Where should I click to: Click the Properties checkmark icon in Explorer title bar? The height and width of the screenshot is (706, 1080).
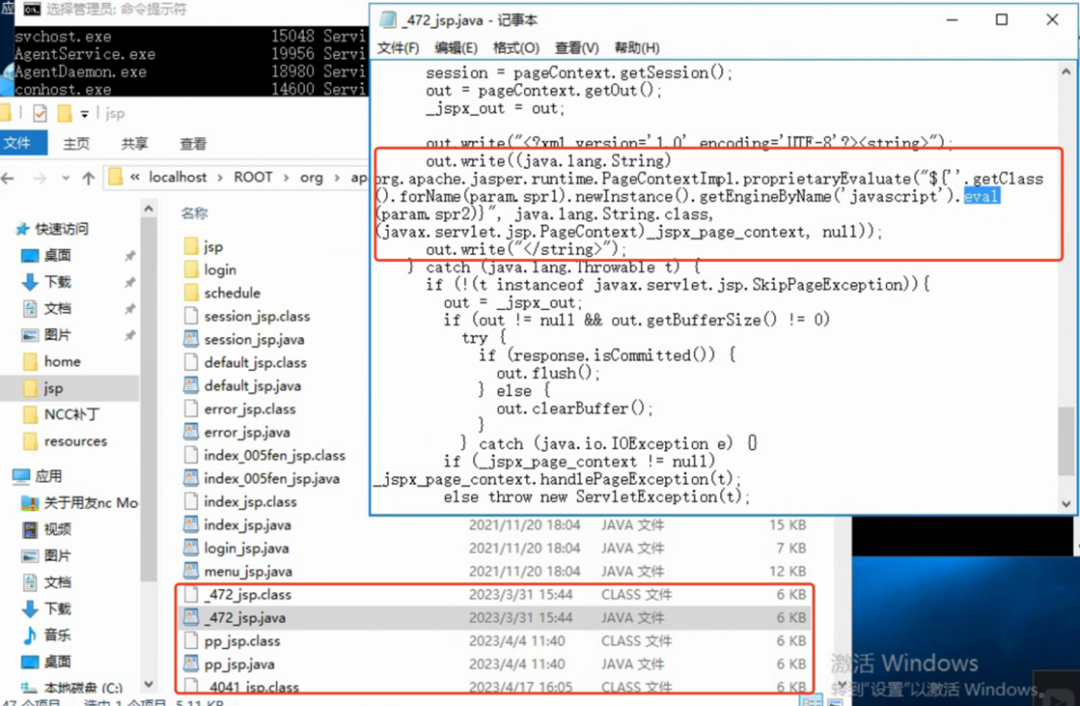(40, 113)
